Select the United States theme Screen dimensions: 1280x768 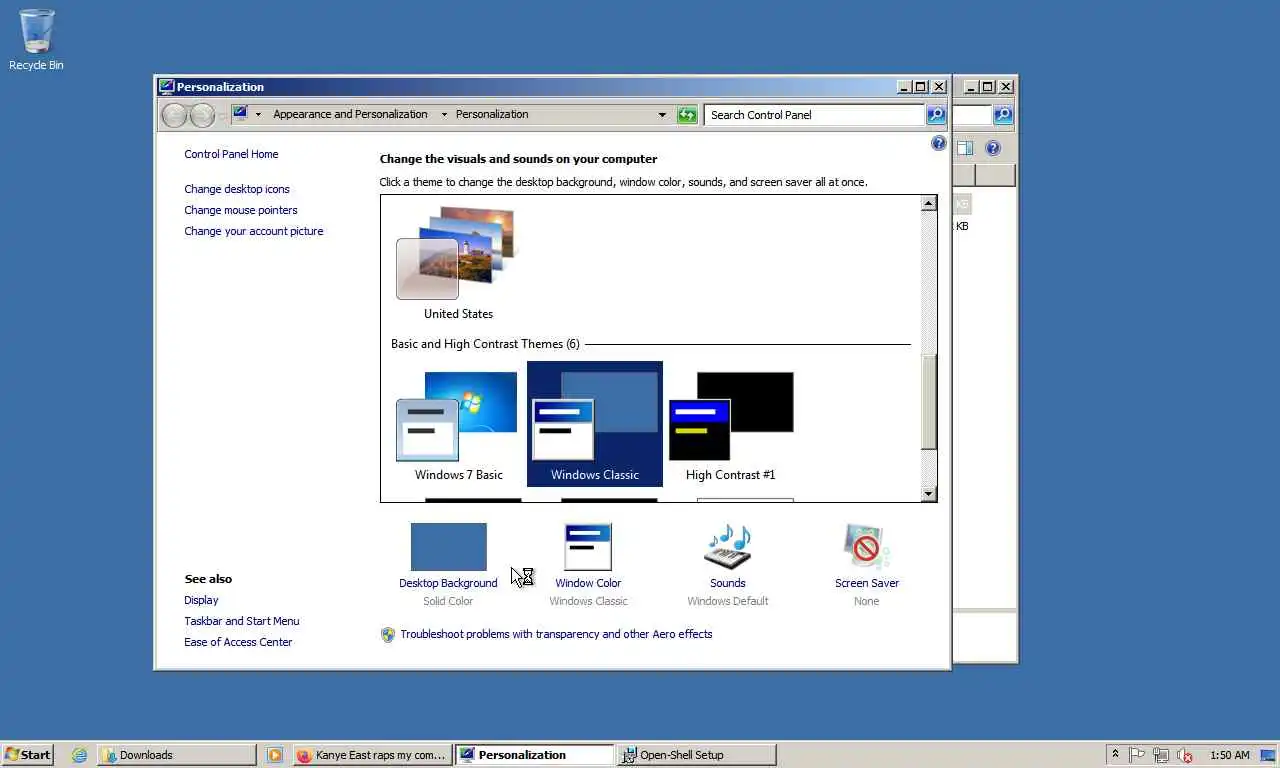click(458, 263)
